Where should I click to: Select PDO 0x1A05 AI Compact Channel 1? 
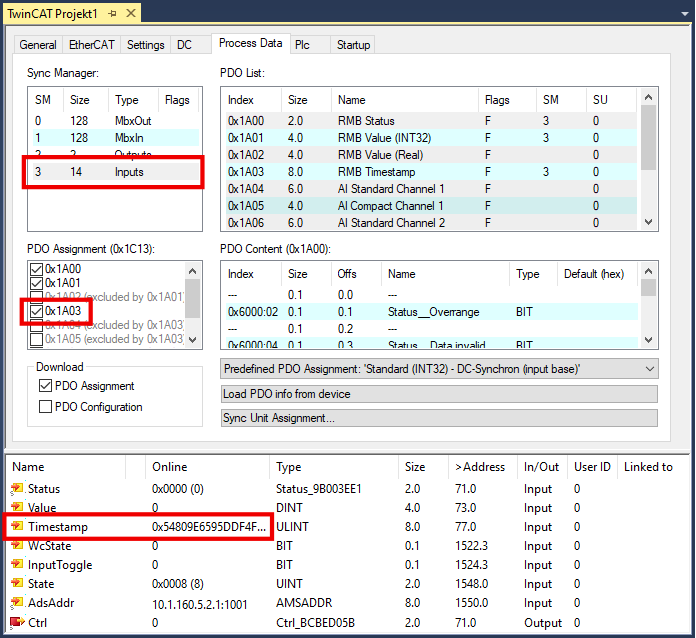[x=430, y=206]
